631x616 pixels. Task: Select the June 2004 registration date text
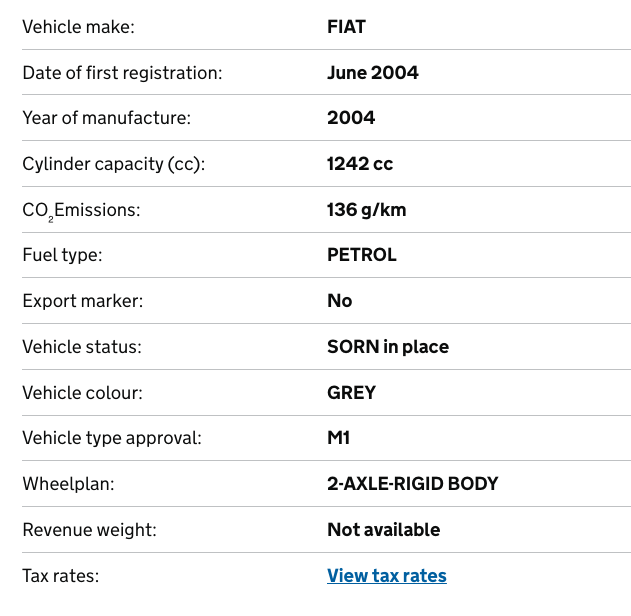[x=373, y=73]
